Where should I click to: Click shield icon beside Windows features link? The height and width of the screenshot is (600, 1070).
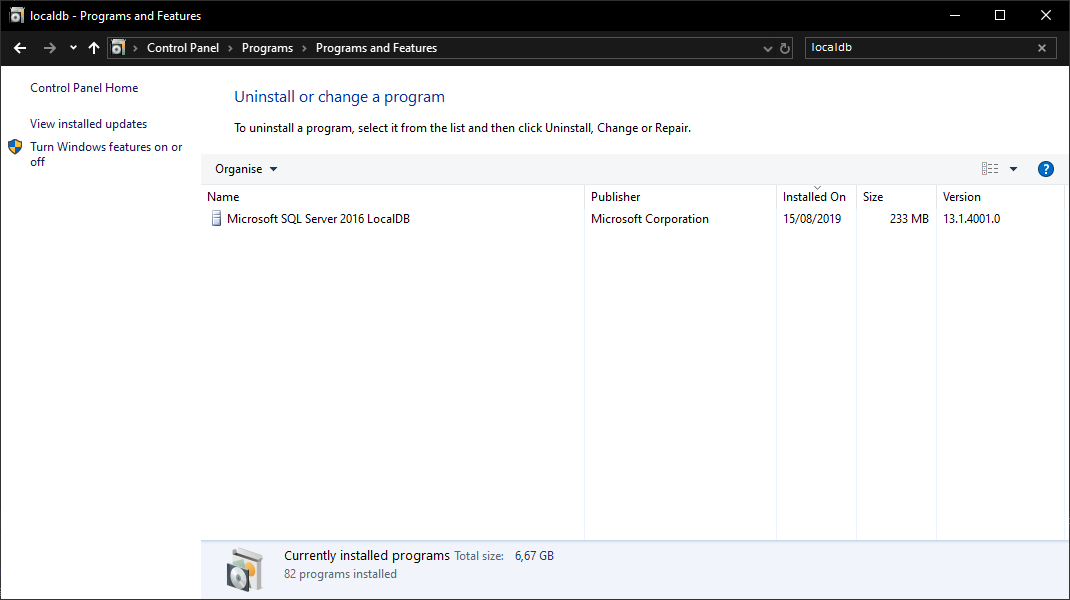[15, 147]
